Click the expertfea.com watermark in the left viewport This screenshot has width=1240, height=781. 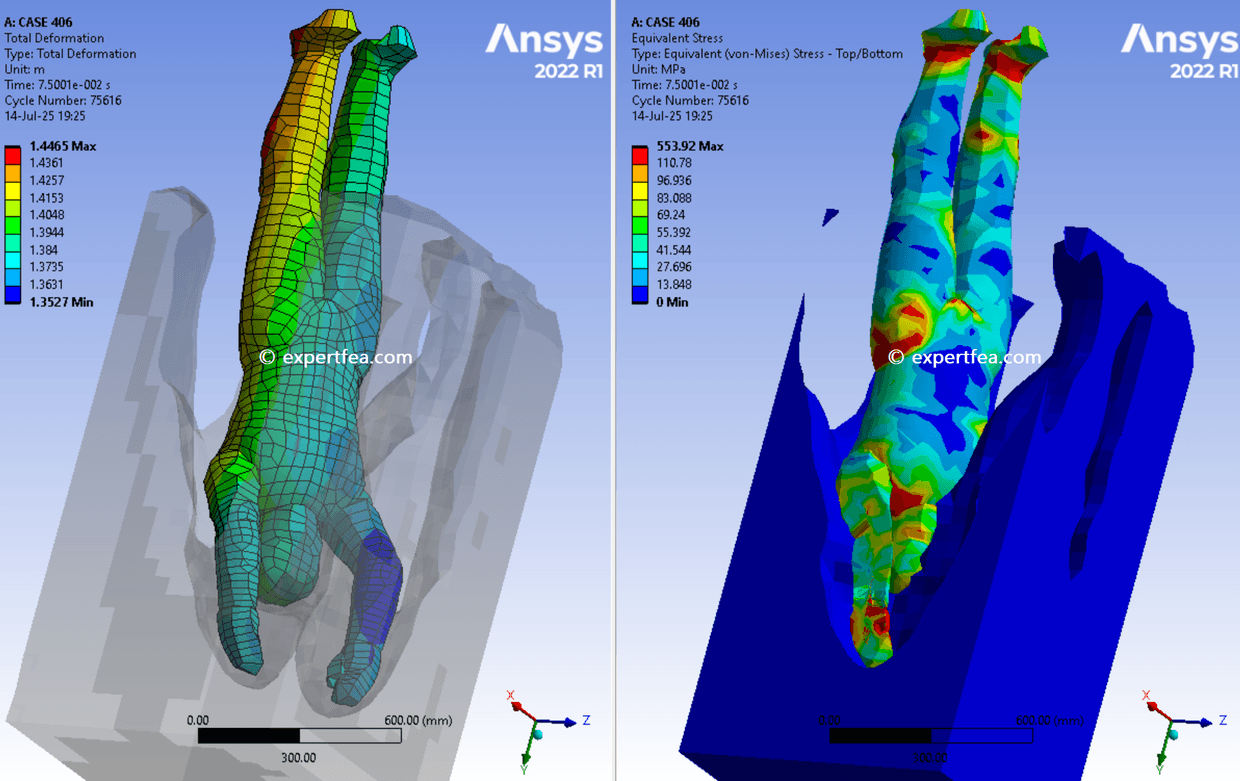tap(334, 356)
